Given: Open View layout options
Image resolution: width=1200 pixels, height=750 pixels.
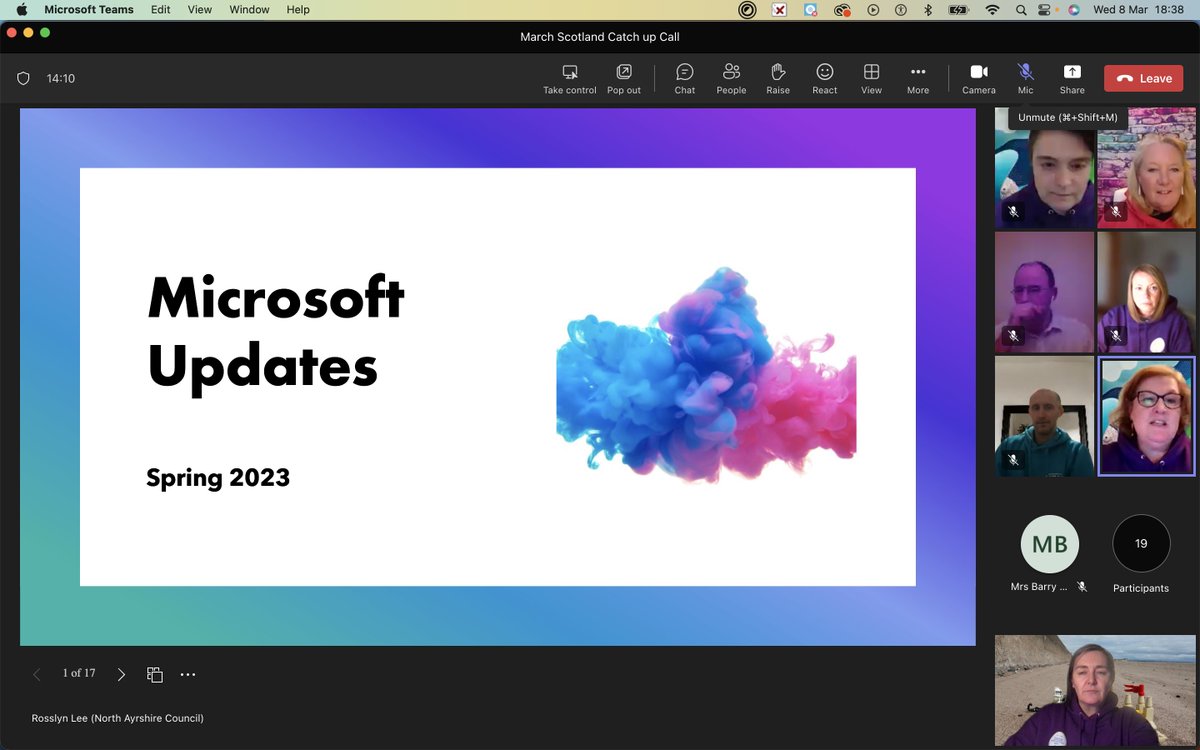Looking at the screenshot, I should pyautogui.click(x=870, y=78).
